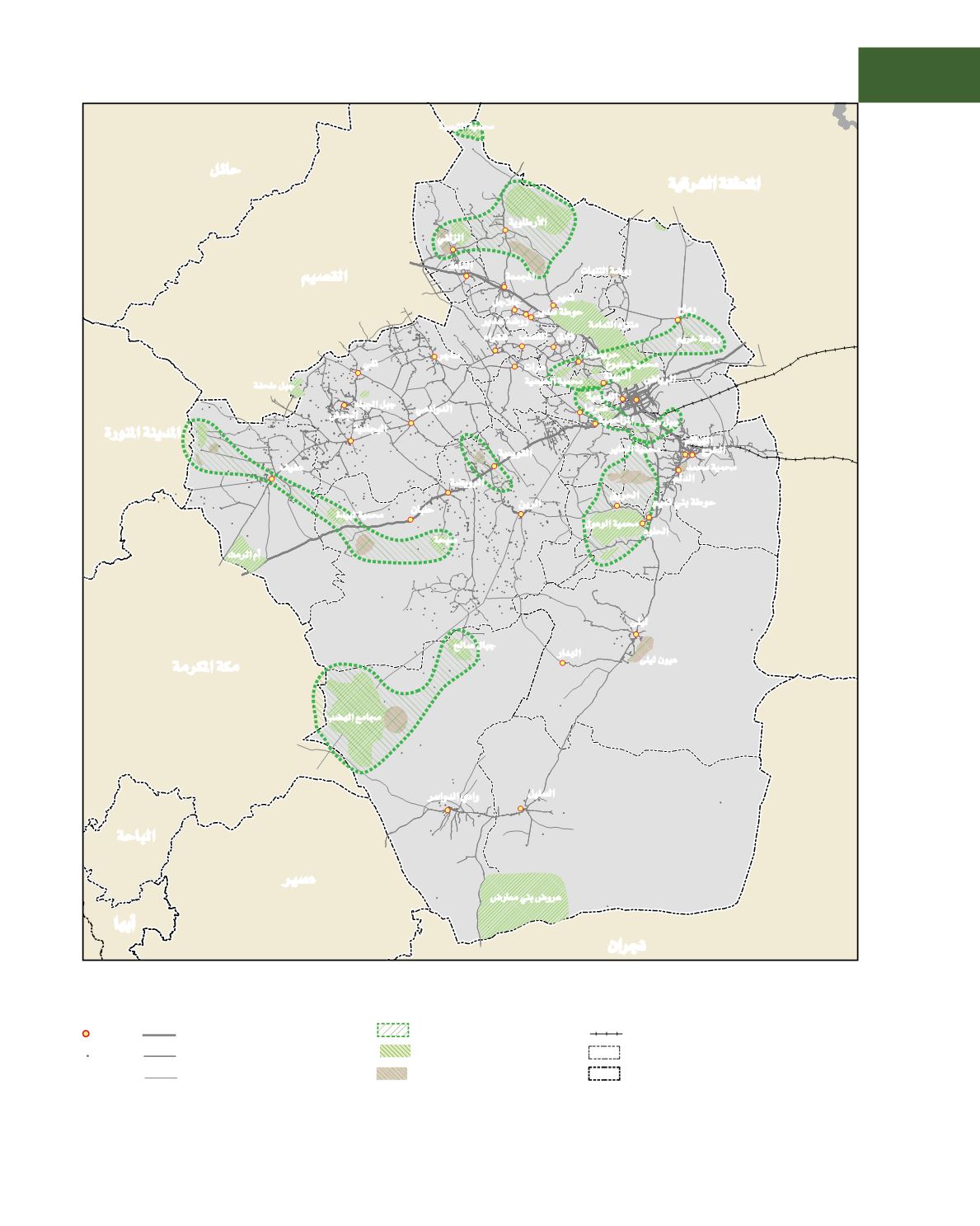Select the green hatched legend swatch
The width and height of the screenshot is (980, 1226).
(392, 1051)
